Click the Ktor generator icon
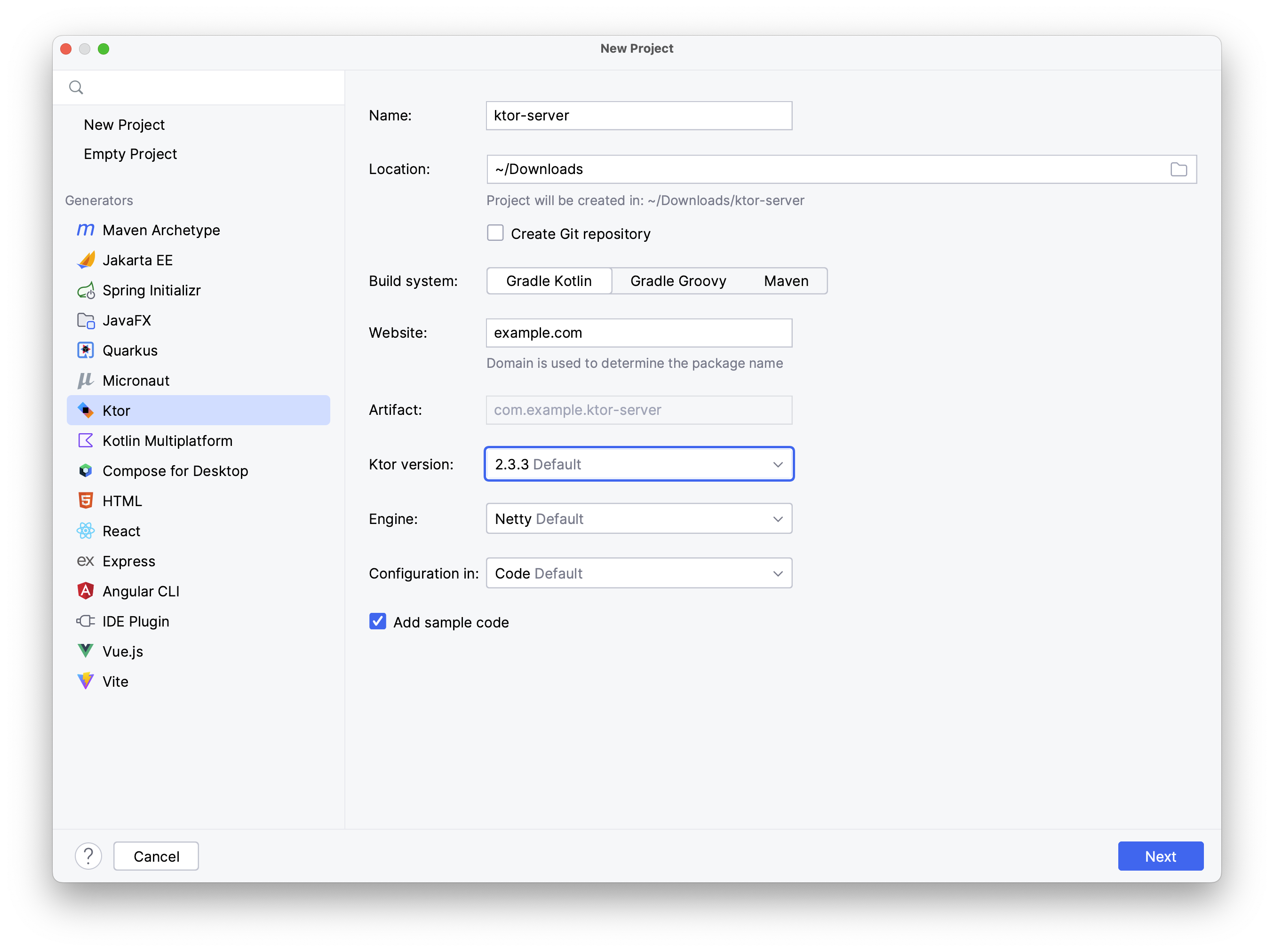The width and height of the screenshot is (1274, 952). pyautogui.click(x=85, y=410)
